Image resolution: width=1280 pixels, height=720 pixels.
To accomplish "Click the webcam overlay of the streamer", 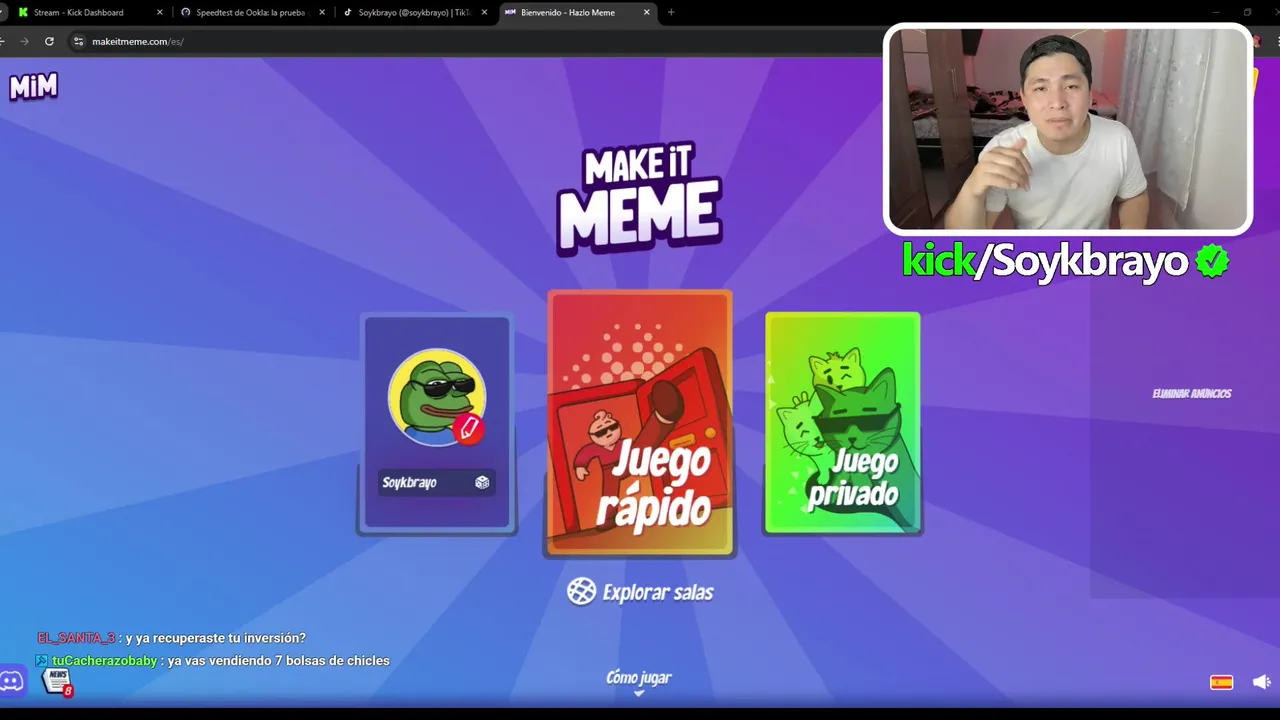I will [1068, 129].
